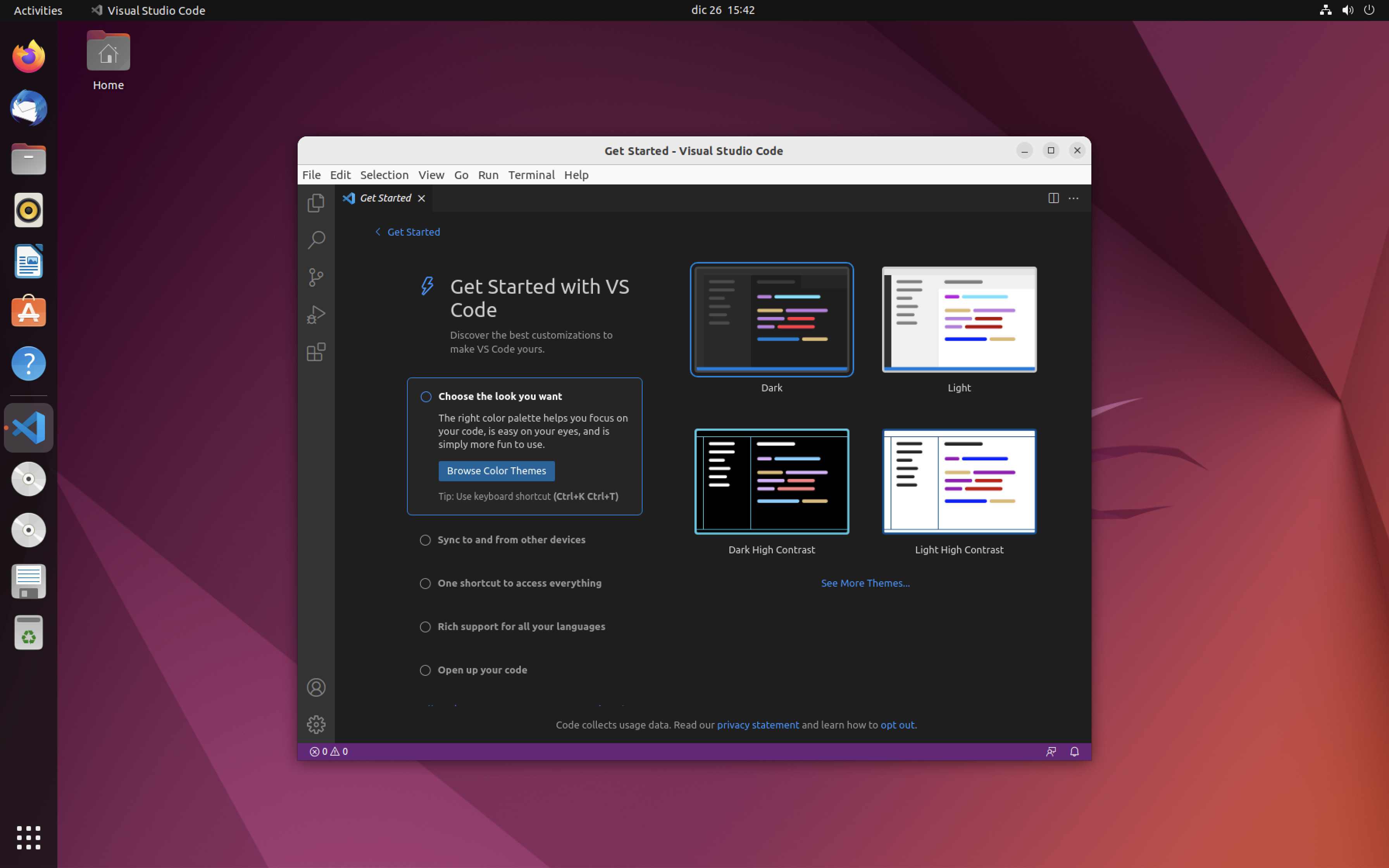The height and width of the screenshot is (868, 1389).
Task: Toggle the 'Sync to and from other devices' circle
Action: point(425,540)
